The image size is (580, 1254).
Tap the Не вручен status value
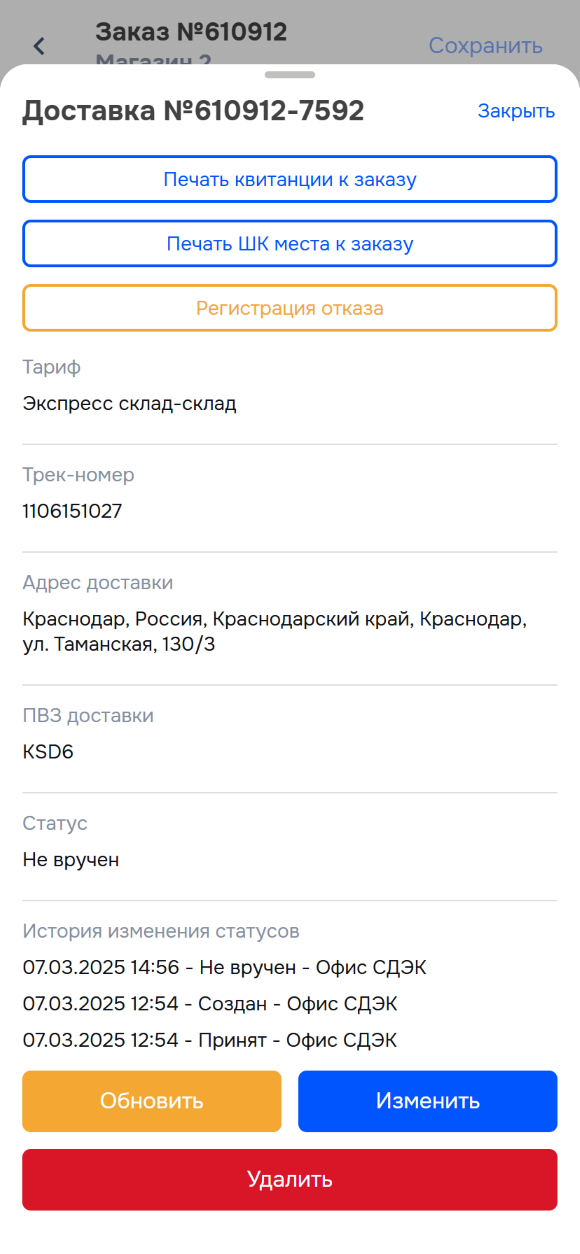point(71,859)
